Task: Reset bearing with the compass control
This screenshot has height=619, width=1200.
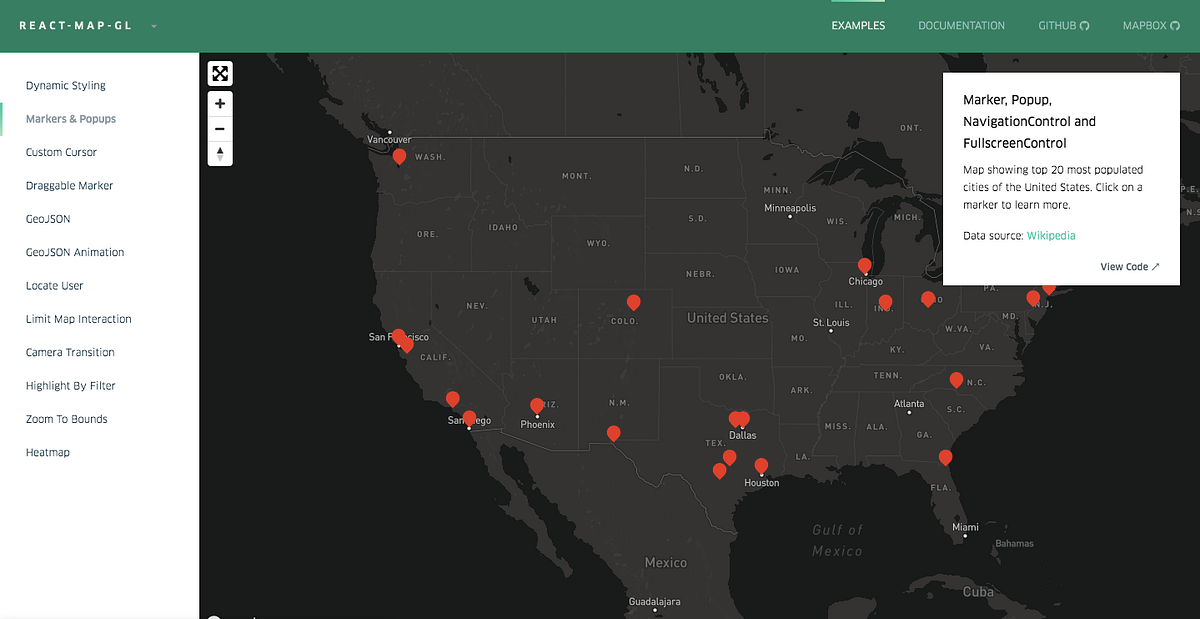Action: (220, 153)
